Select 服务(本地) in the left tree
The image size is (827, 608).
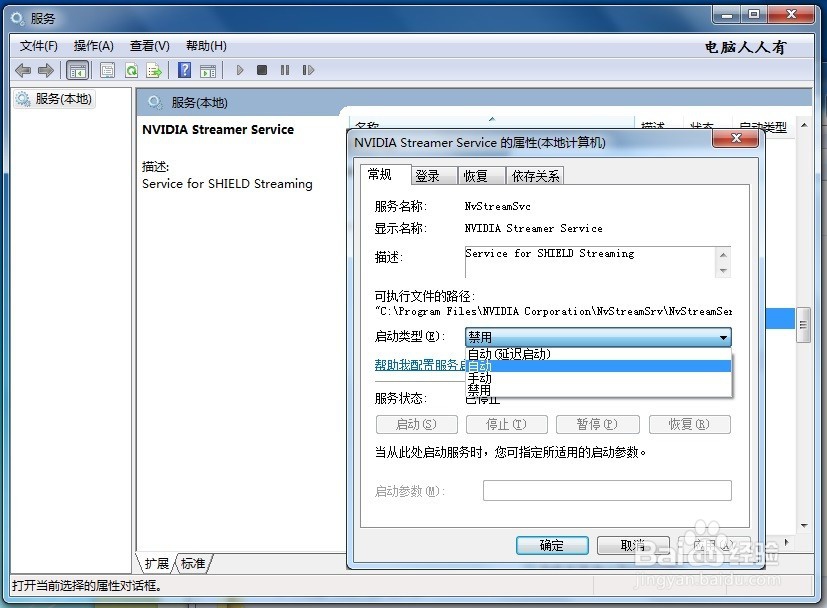pos(55,99)
